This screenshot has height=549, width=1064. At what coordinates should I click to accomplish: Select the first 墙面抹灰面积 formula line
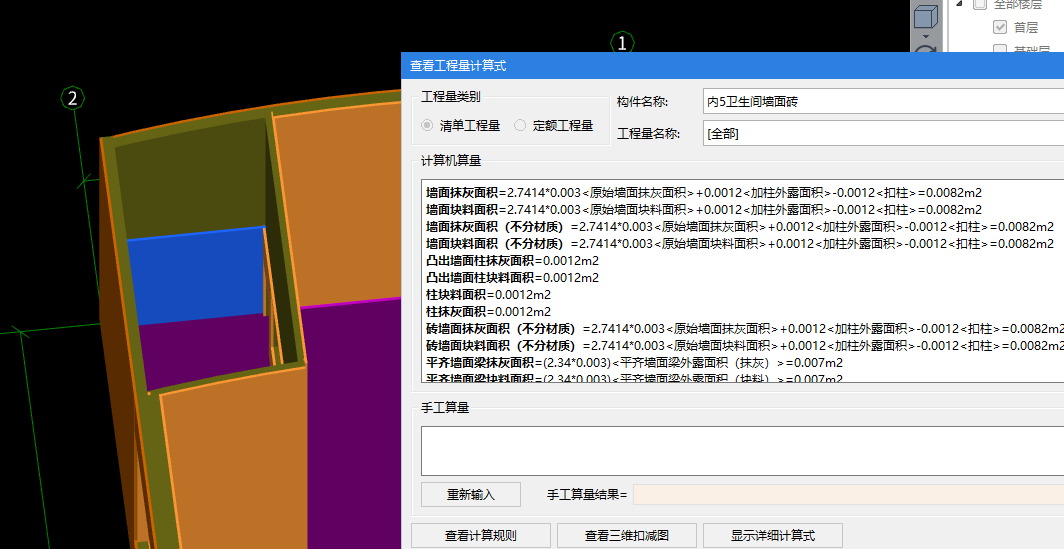tap(704, 193)
